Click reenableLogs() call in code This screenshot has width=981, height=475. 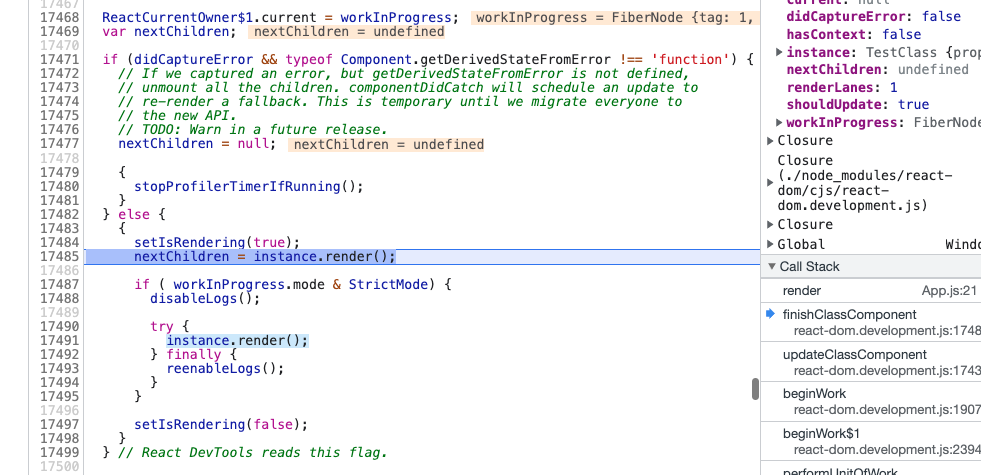225,369
